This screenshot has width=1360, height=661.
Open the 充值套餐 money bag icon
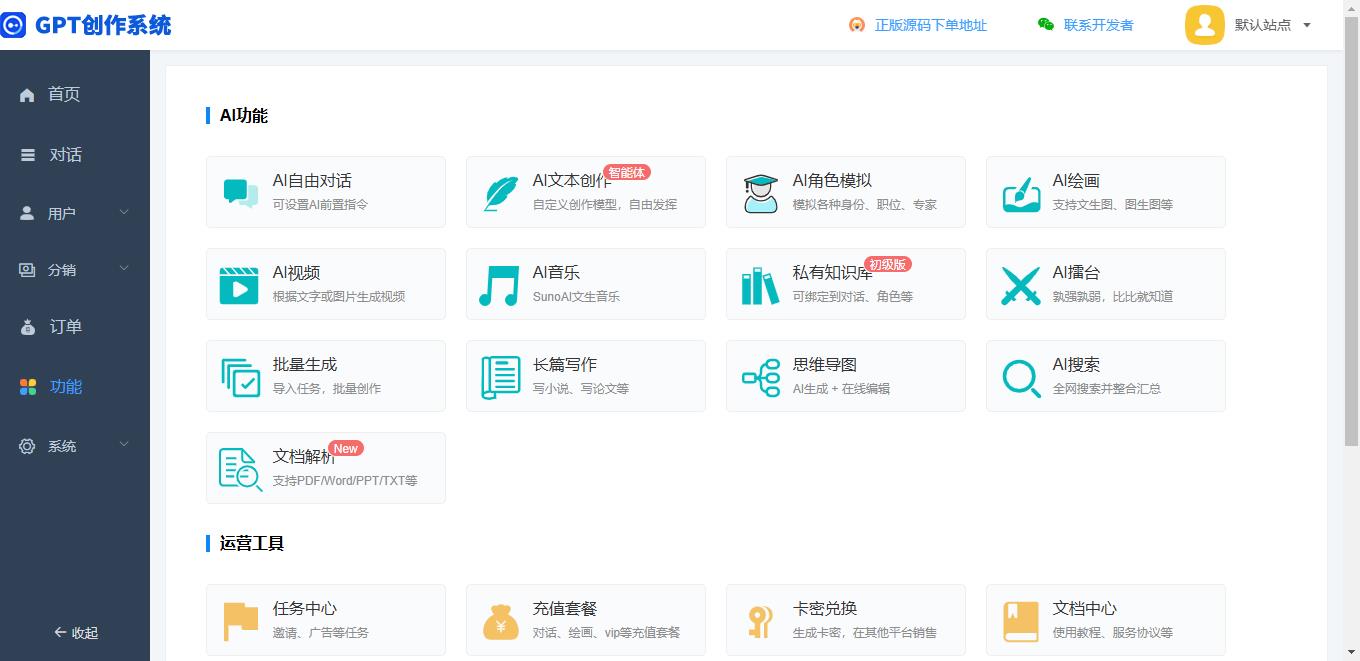(501, 621)
